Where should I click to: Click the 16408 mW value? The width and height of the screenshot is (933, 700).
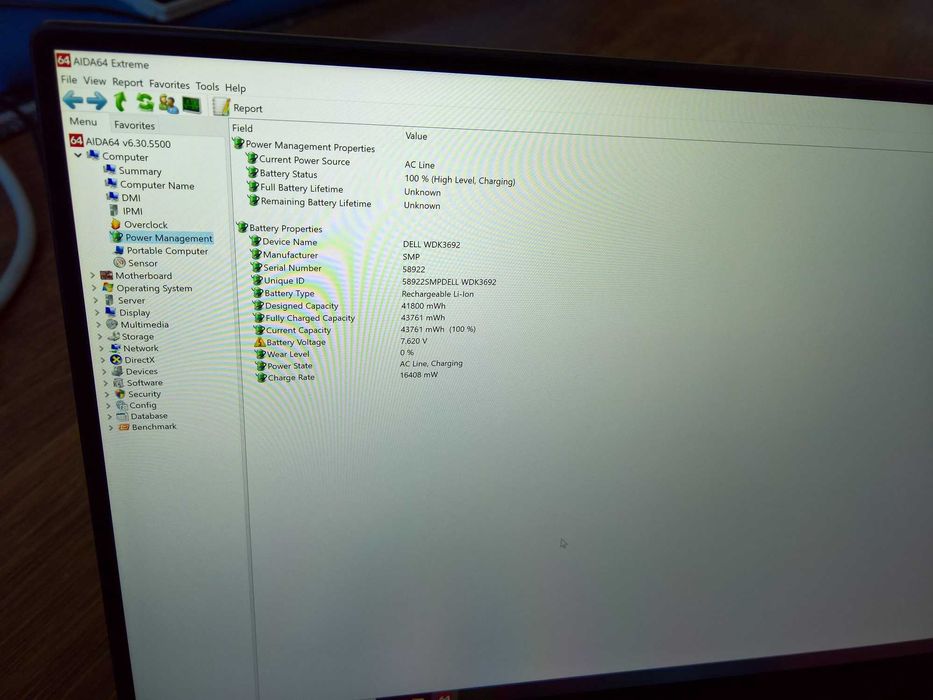(419, 374)
